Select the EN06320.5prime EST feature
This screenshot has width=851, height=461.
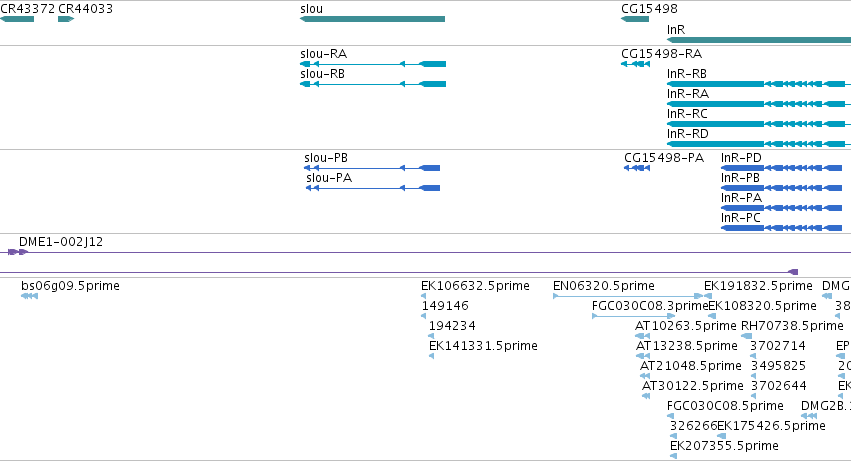tap(628, 296)
